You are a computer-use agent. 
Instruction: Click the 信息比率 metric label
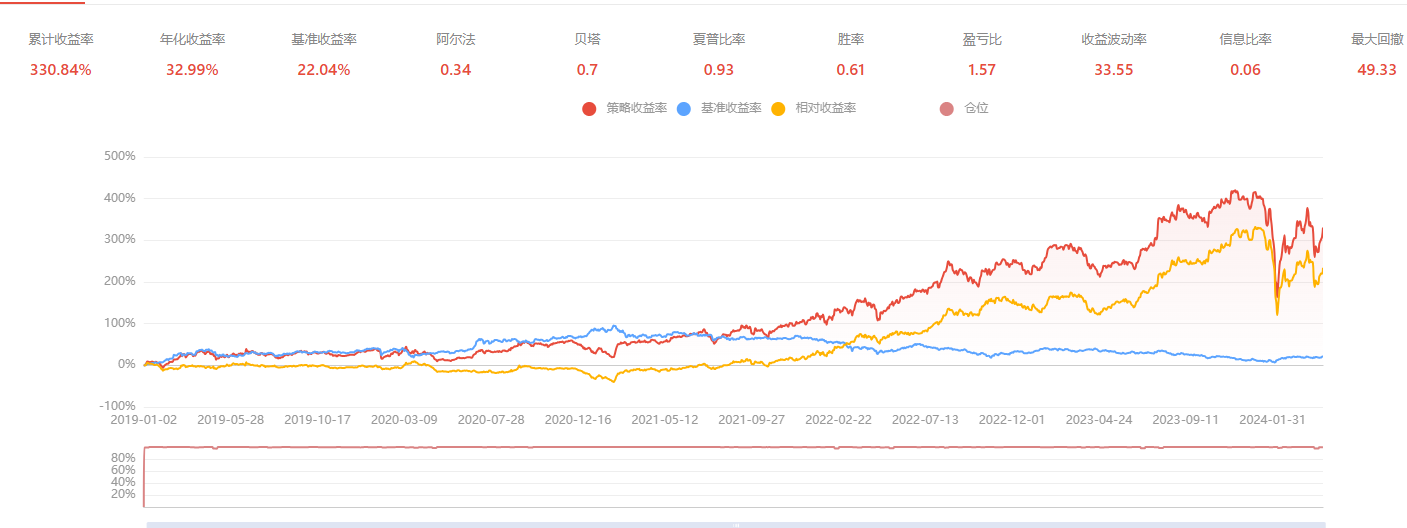[x=1245, y=40]
